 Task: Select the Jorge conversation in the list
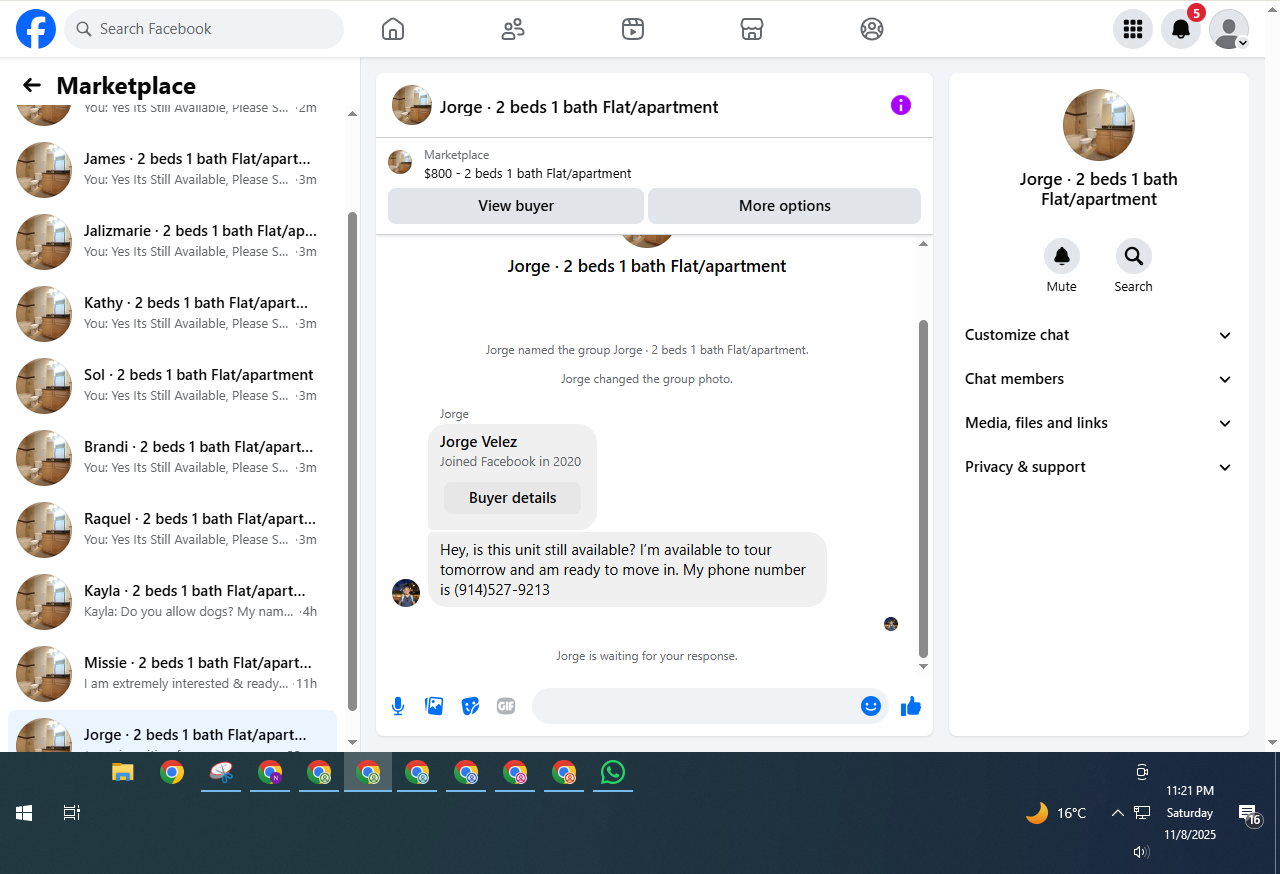pyautogui.click(x=172, y=732)
